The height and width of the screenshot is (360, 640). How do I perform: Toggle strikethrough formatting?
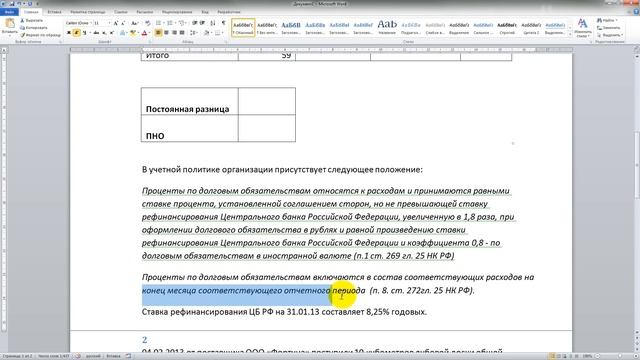click(x=96, y=33)
